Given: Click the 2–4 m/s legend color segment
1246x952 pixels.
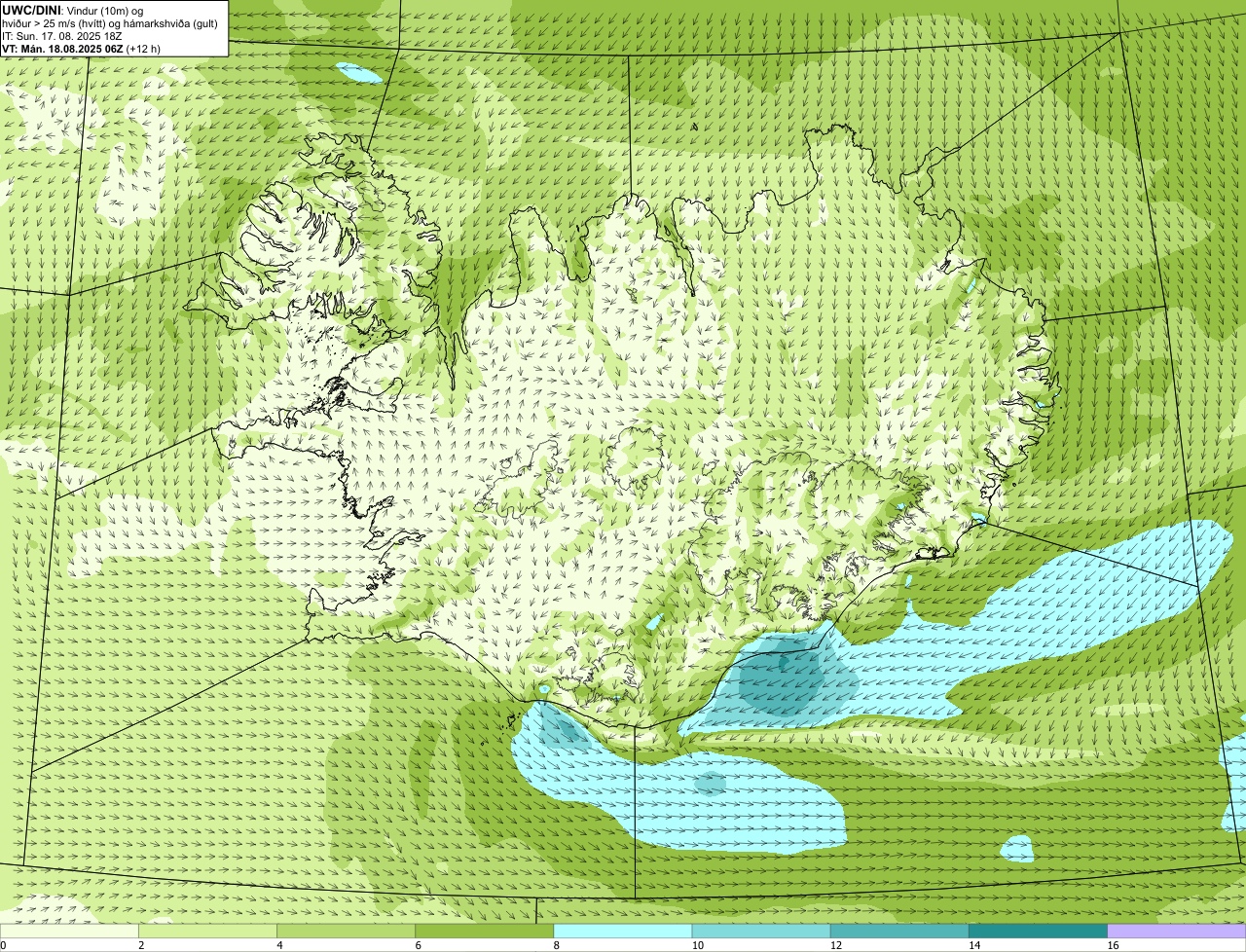Looking at the screenshot, I should point(207,931).
